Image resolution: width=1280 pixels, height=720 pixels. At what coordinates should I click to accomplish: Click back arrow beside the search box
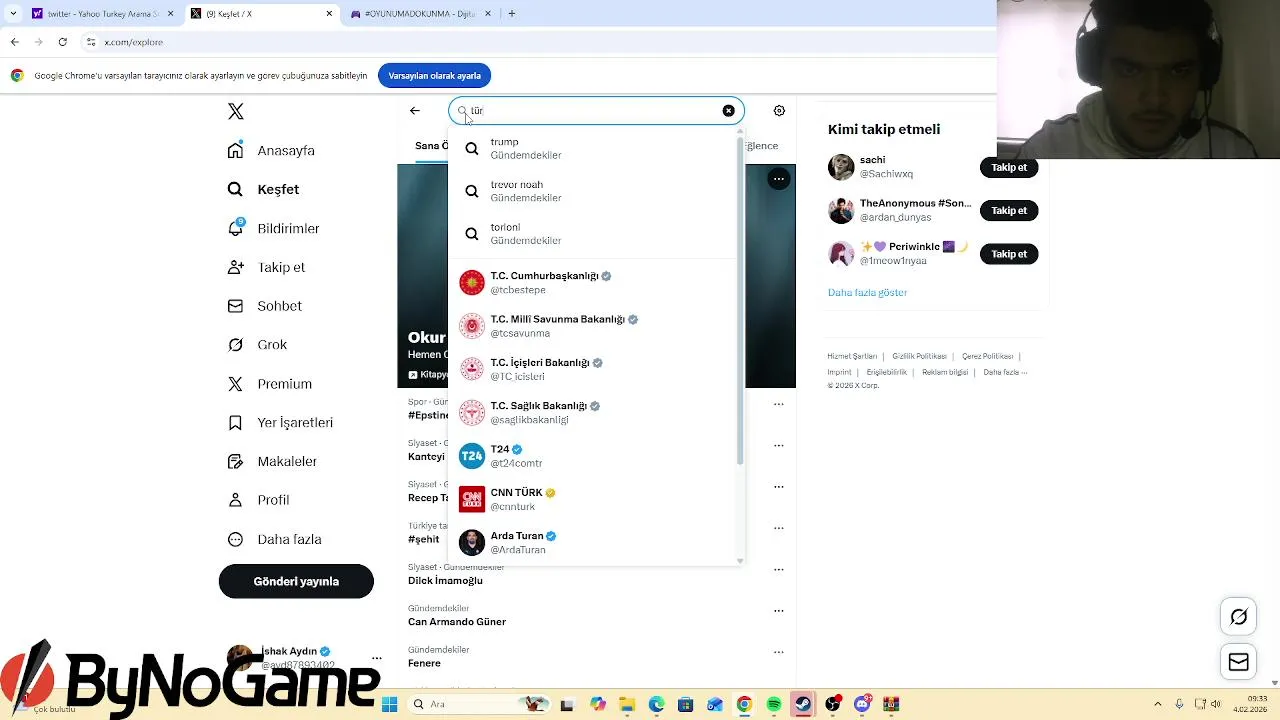click(415, 111)
